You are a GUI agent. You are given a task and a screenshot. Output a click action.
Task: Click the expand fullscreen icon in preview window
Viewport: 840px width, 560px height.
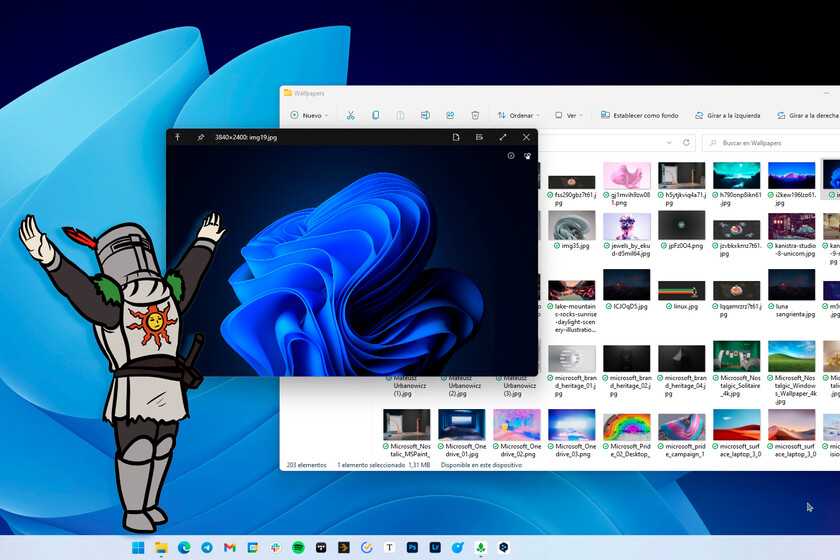502,137
